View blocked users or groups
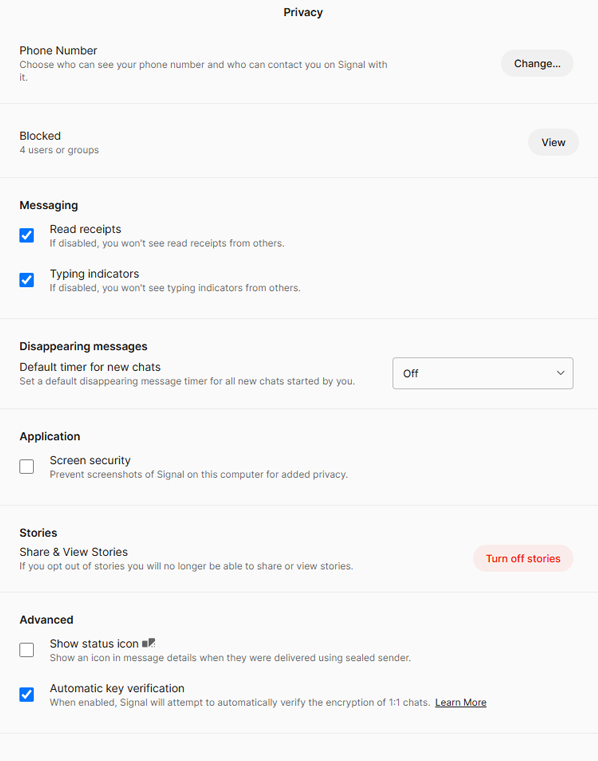Screen dimensions: 598x761 (553, 142)
